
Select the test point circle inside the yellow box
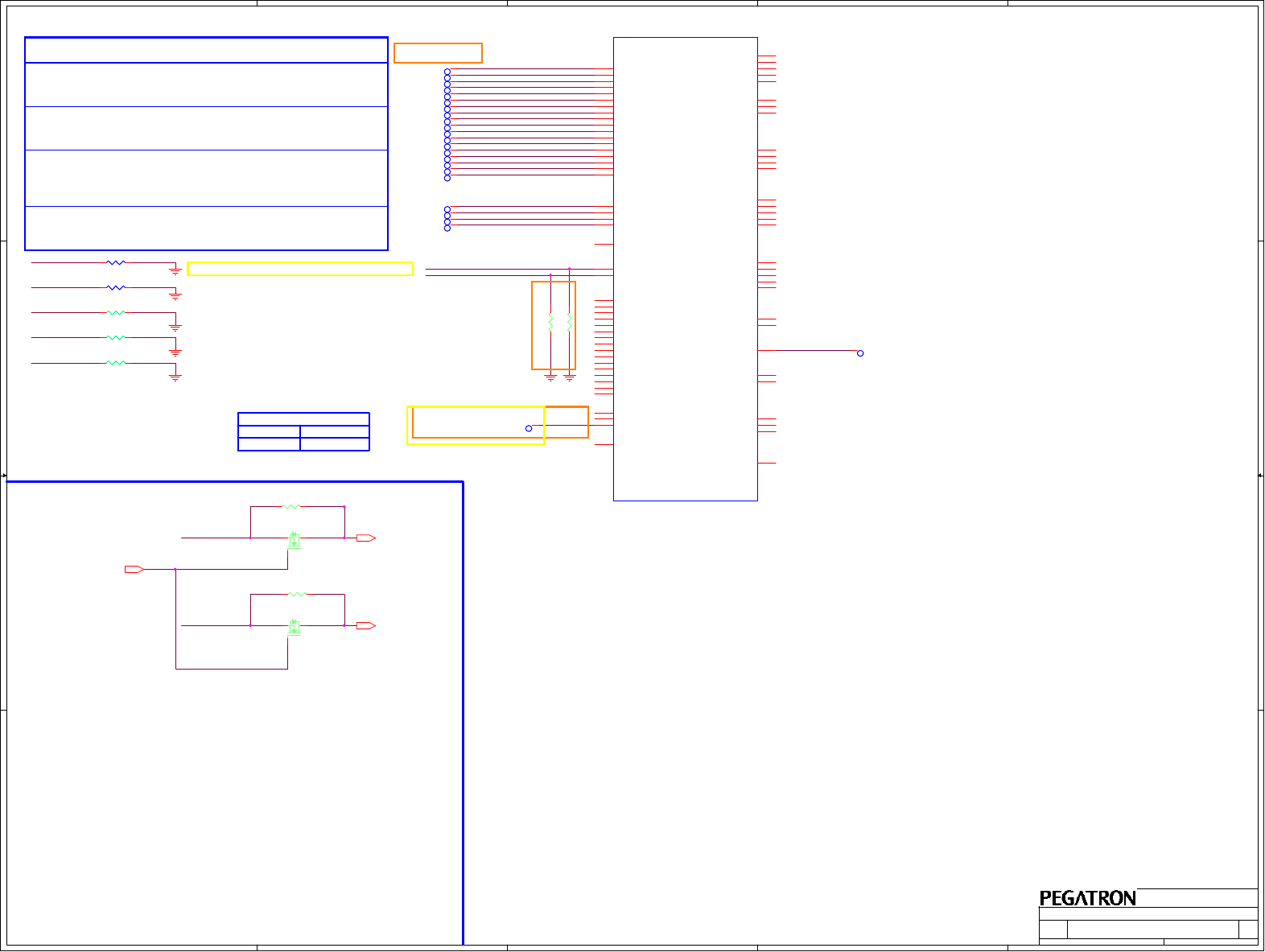529,428
